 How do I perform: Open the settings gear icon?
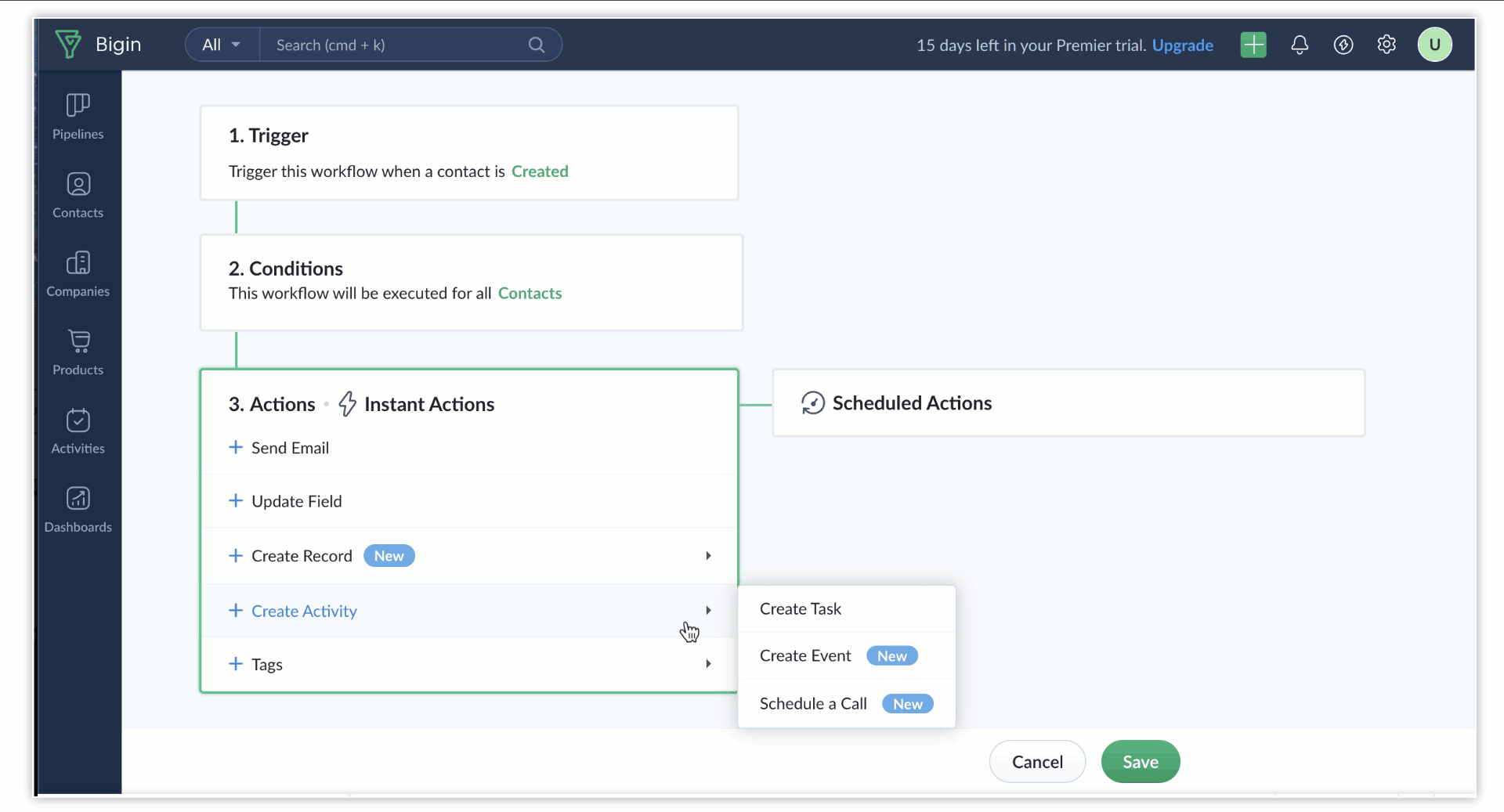(1386, 45)
